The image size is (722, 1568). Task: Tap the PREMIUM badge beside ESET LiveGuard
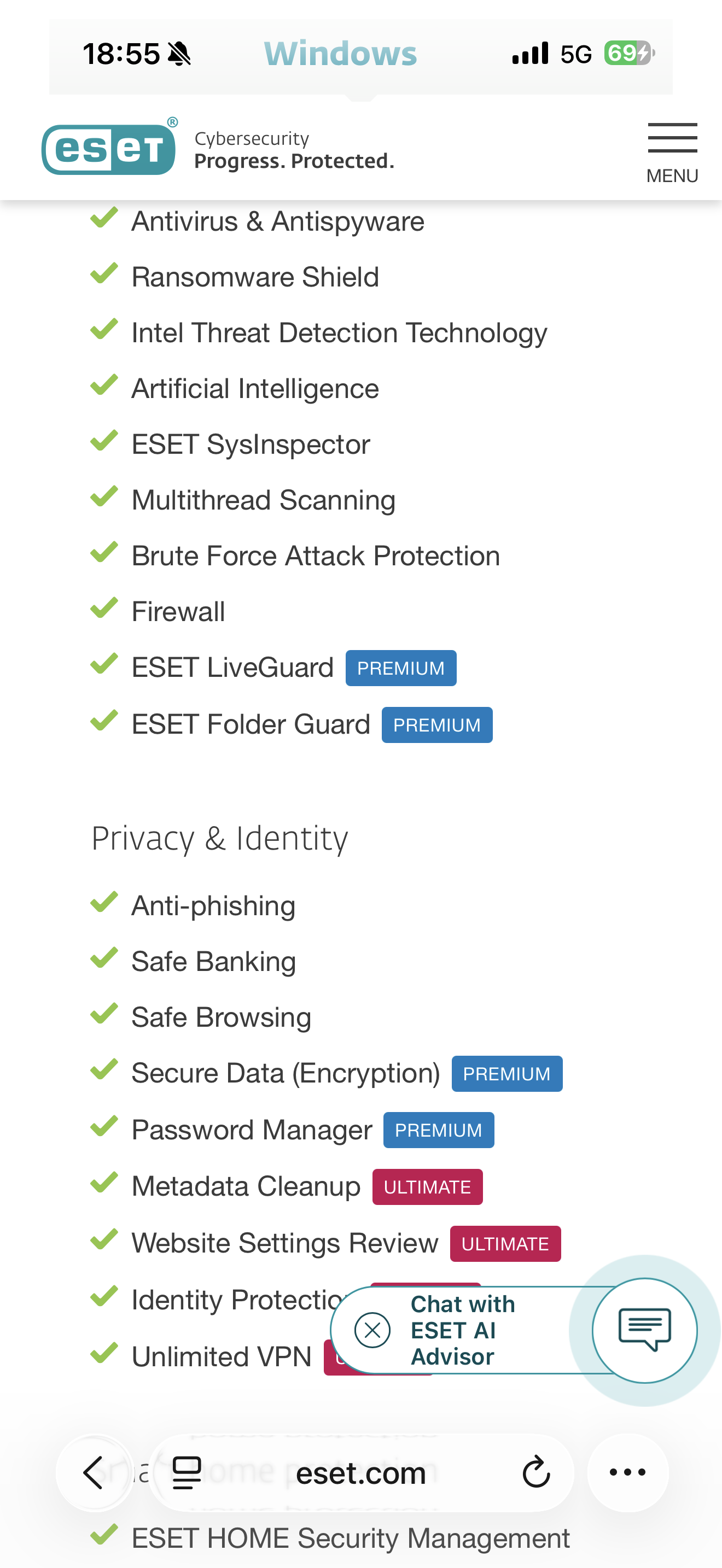point(400,668)
